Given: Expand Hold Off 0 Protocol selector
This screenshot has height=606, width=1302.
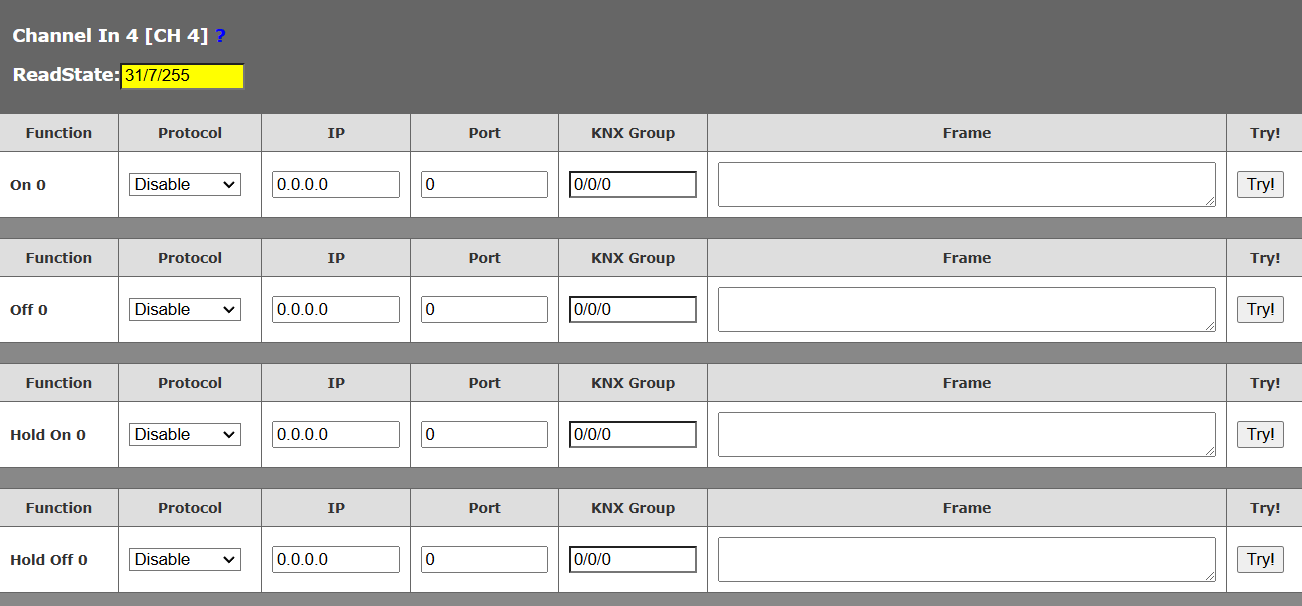Looking at the screenshot, I should (x=185, y=559).
